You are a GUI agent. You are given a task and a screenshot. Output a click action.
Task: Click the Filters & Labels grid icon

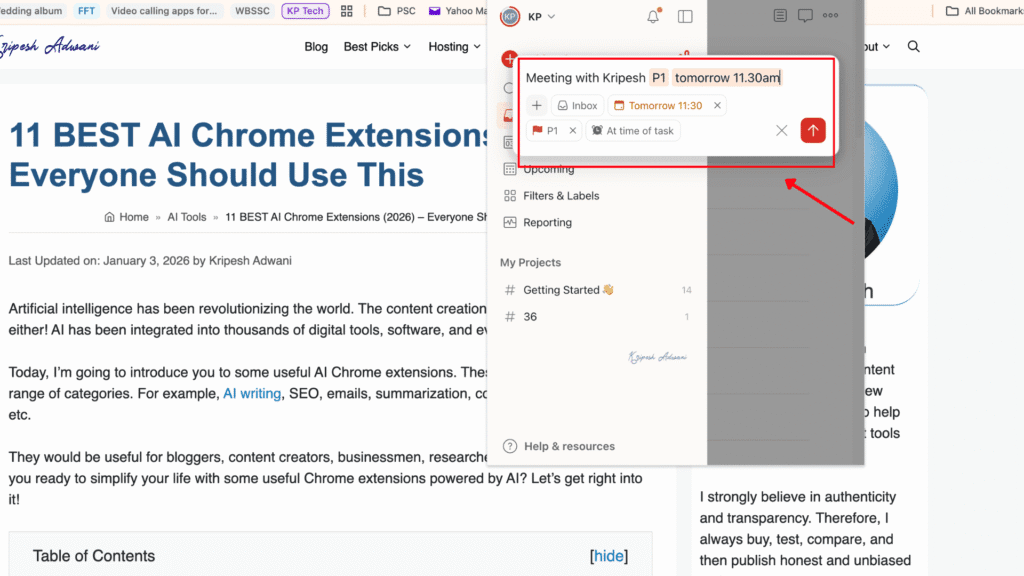pyautogui.click(x=510, y=196)
